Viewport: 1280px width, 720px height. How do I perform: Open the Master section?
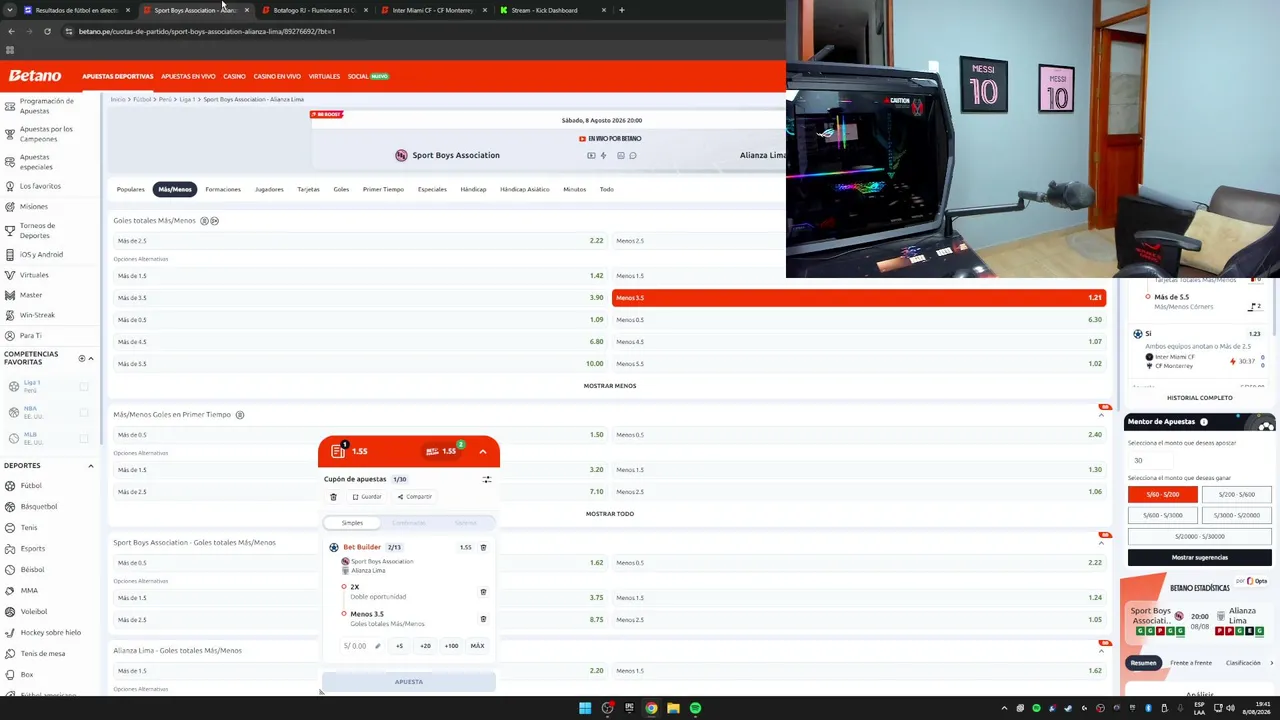click(x=31, y=295)
